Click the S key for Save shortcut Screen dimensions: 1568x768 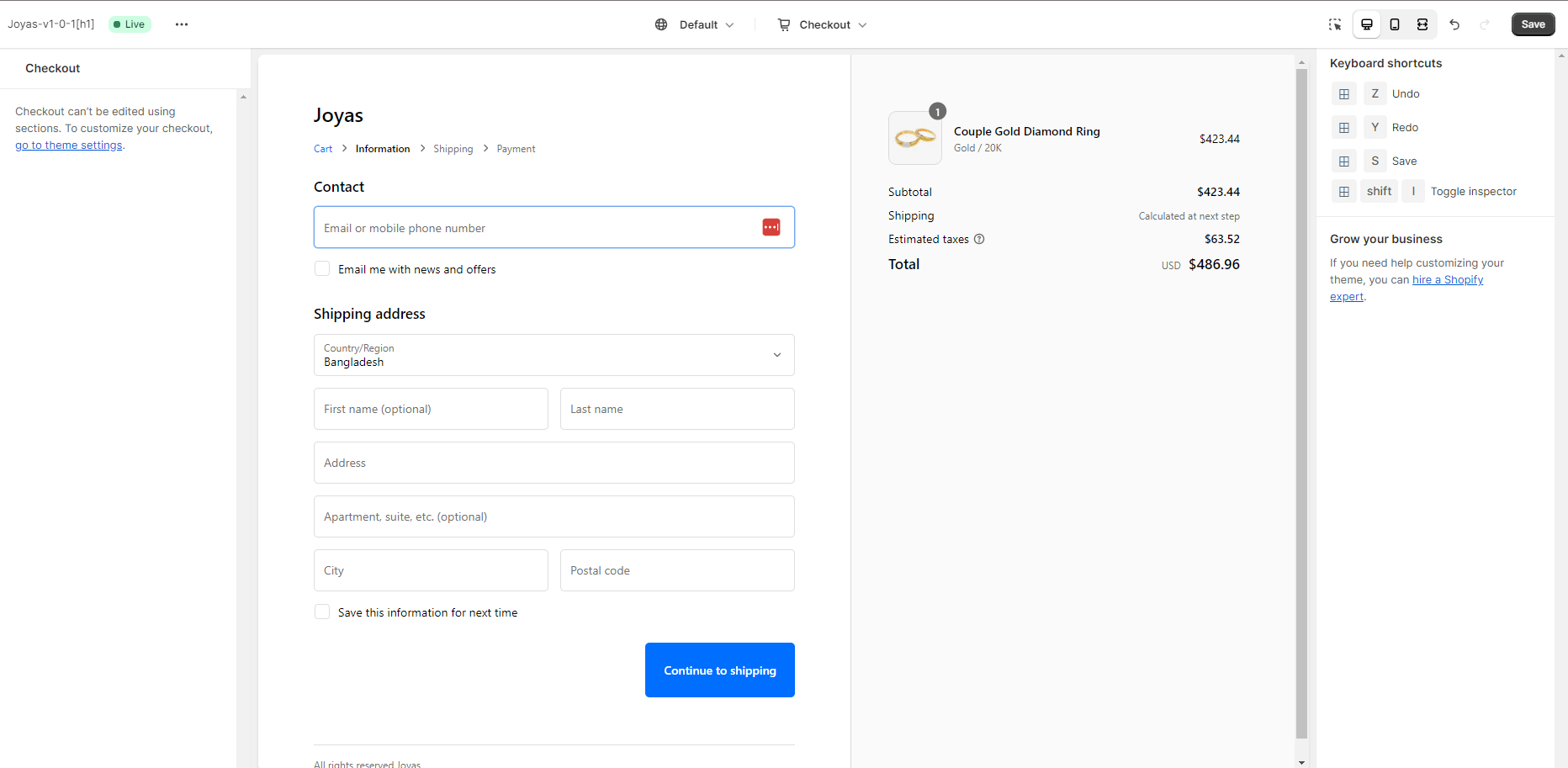click(x=1375, y=161)
